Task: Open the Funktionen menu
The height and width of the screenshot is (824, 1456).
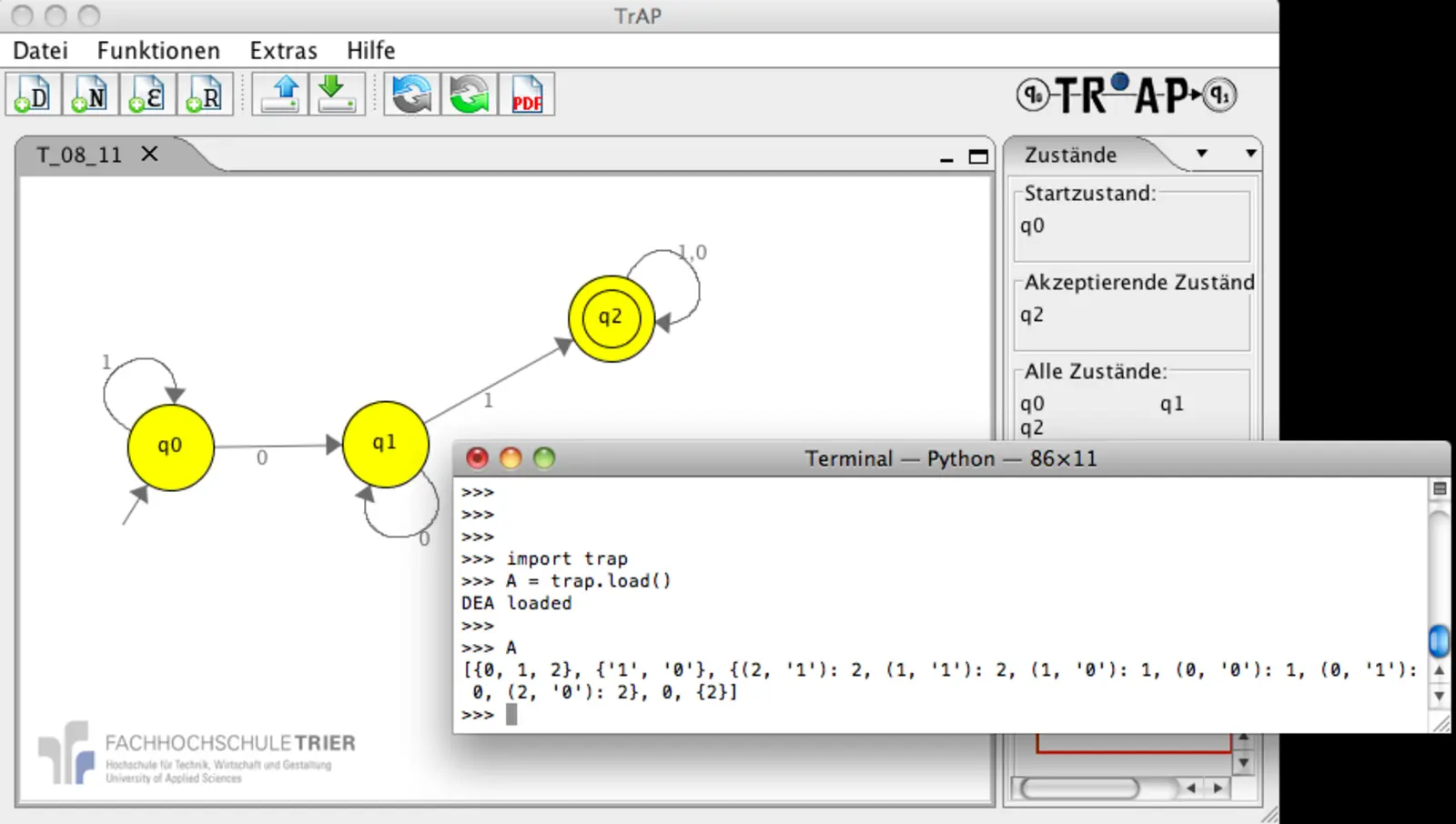Action: [158, 51]
